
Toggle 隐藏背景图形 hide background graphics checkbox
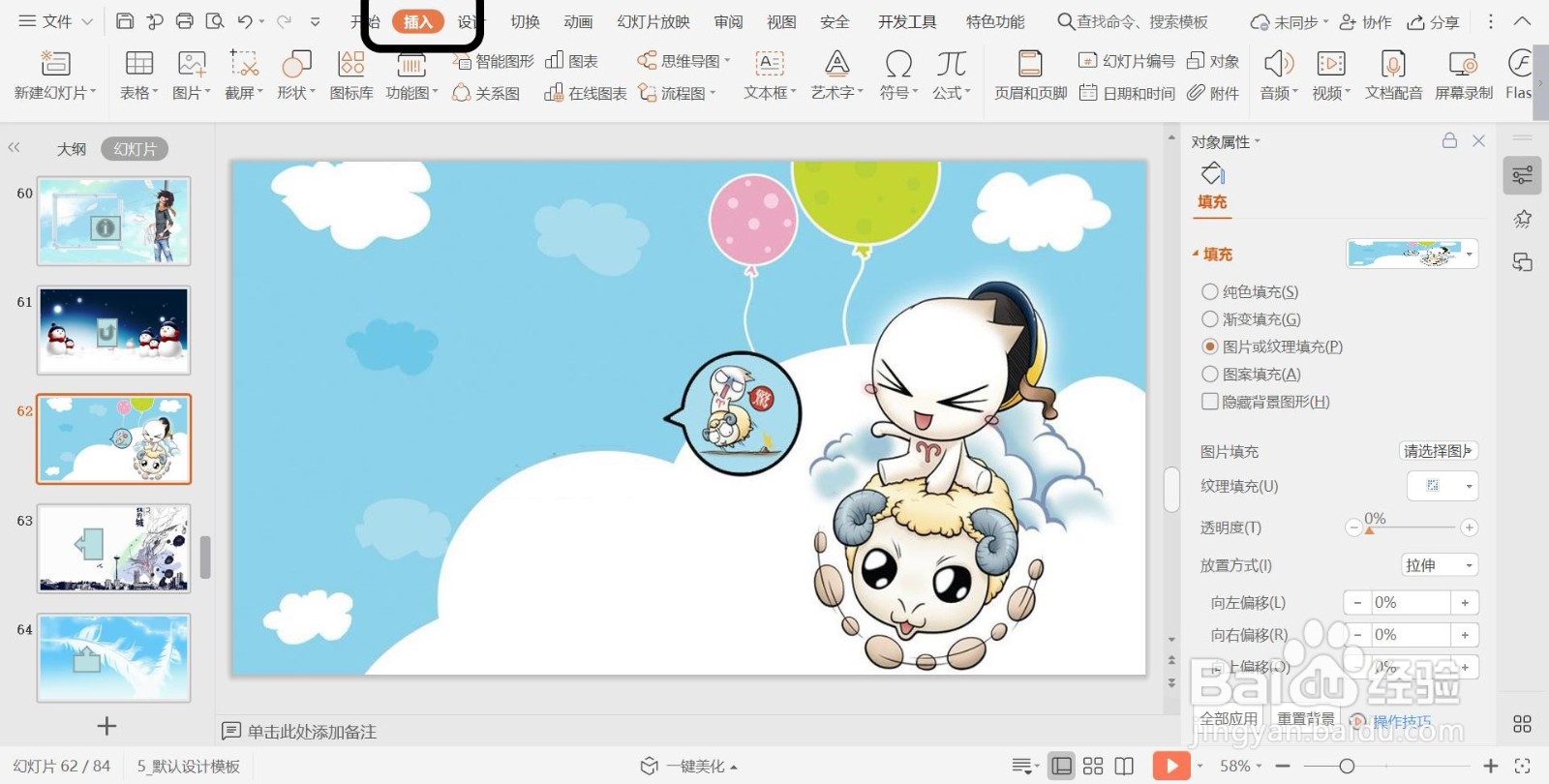pos(1210,401)
